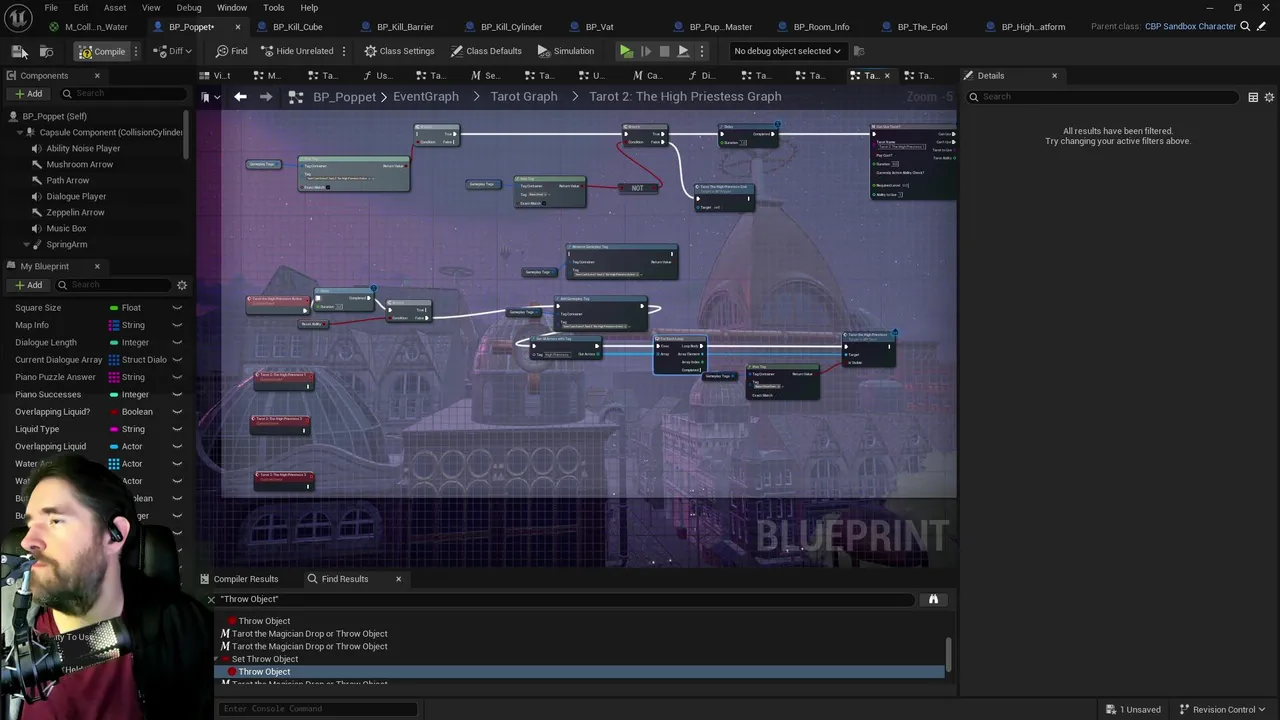1280x720 pixels.
Task: Open the Tools menu
Action: pyautogui.click(x=274, y=7)
